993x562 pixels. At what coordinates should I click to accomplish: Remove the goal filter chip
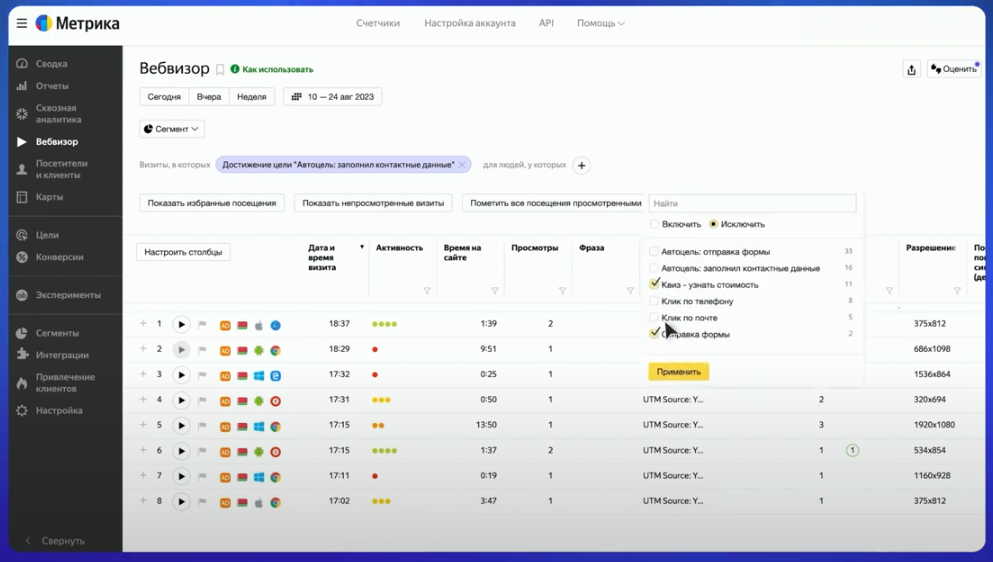pos(462,165)
